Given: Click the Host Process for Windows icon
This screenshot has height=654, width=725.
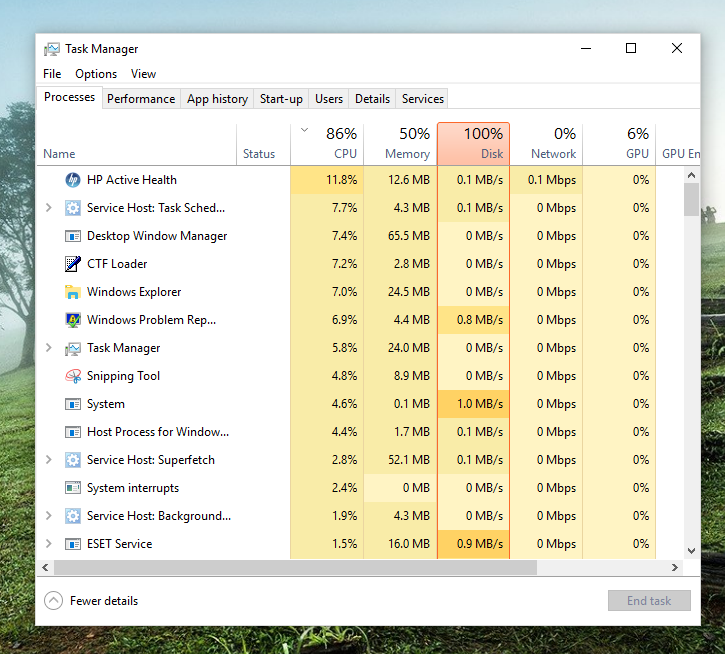Looking at the screenshot, I should [73, 432].
